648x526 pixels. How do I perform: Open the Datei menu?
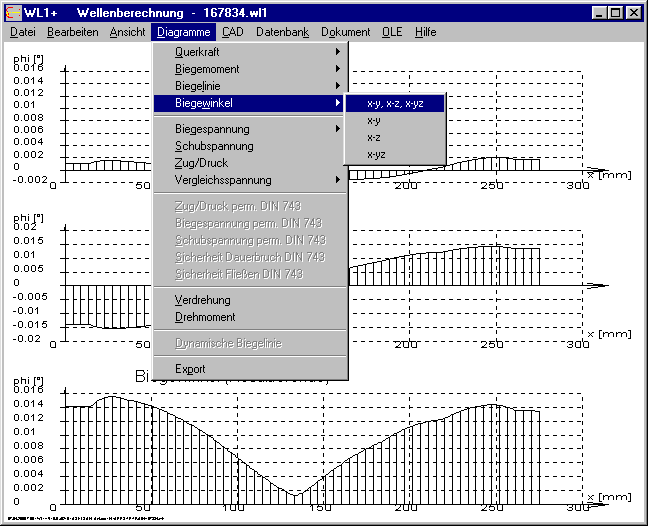tap(22, 32)
